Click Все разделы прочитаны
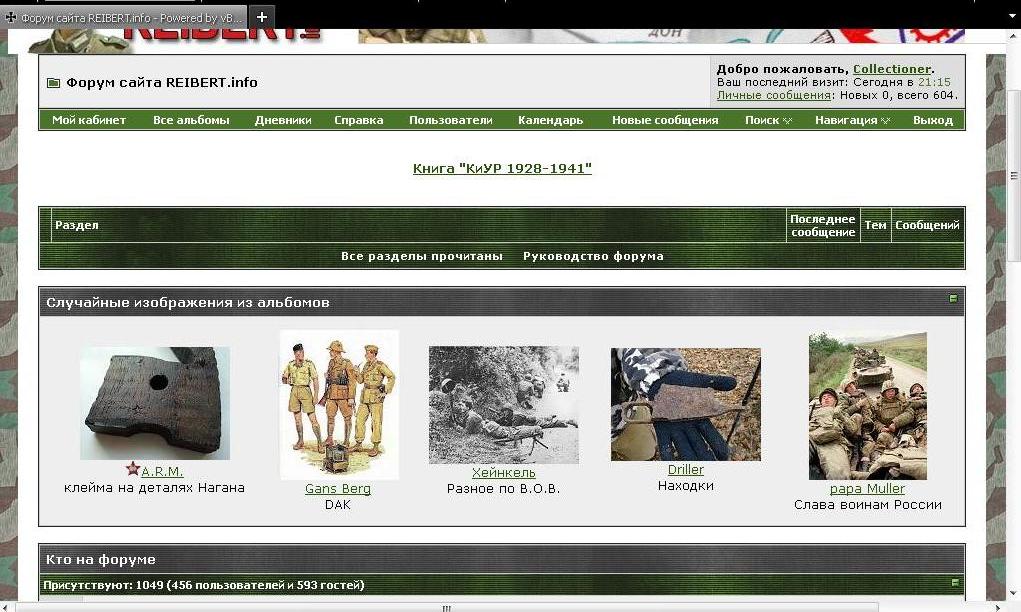This screenshot has height=612, width=1021. [x=422, y=256]
